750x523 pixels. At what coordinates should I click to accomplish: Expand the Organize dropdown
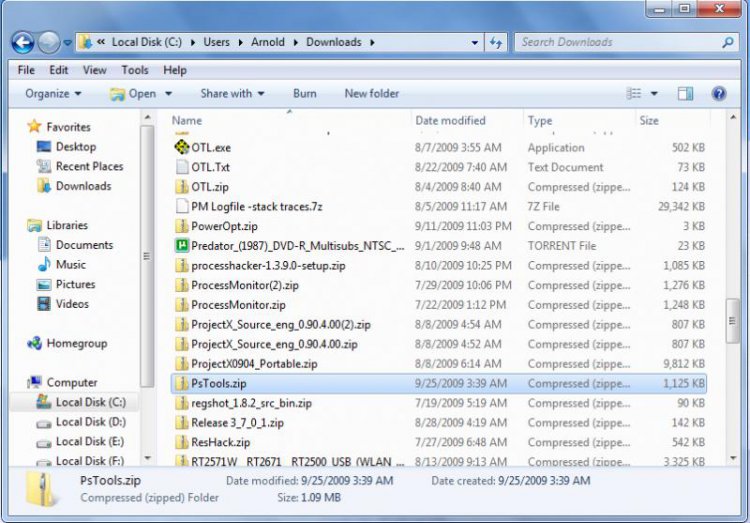pyautogui.click(x=53, y=94)
